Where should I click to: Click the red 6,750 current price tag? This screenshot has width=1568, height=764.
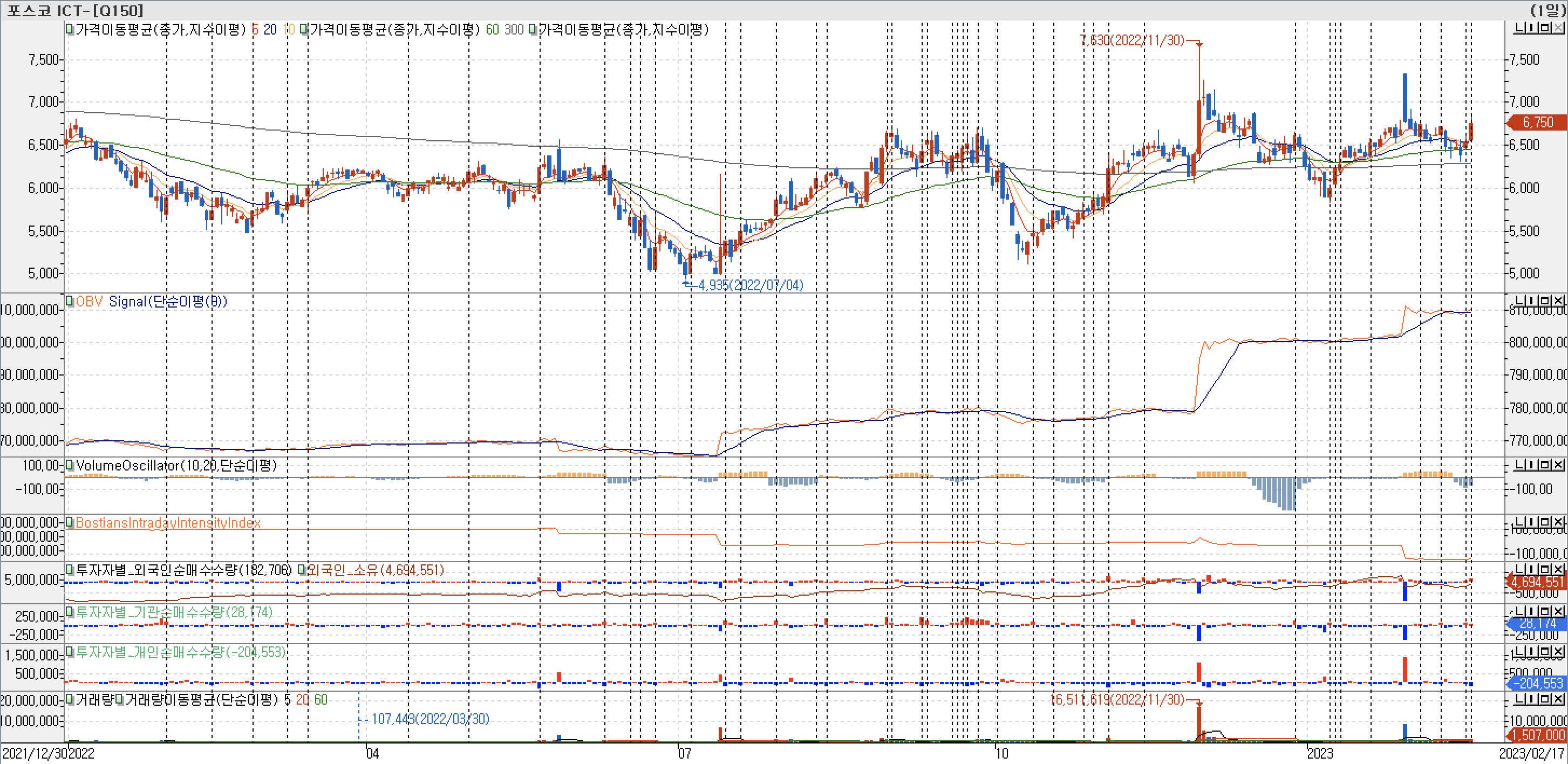[1538, 122]
